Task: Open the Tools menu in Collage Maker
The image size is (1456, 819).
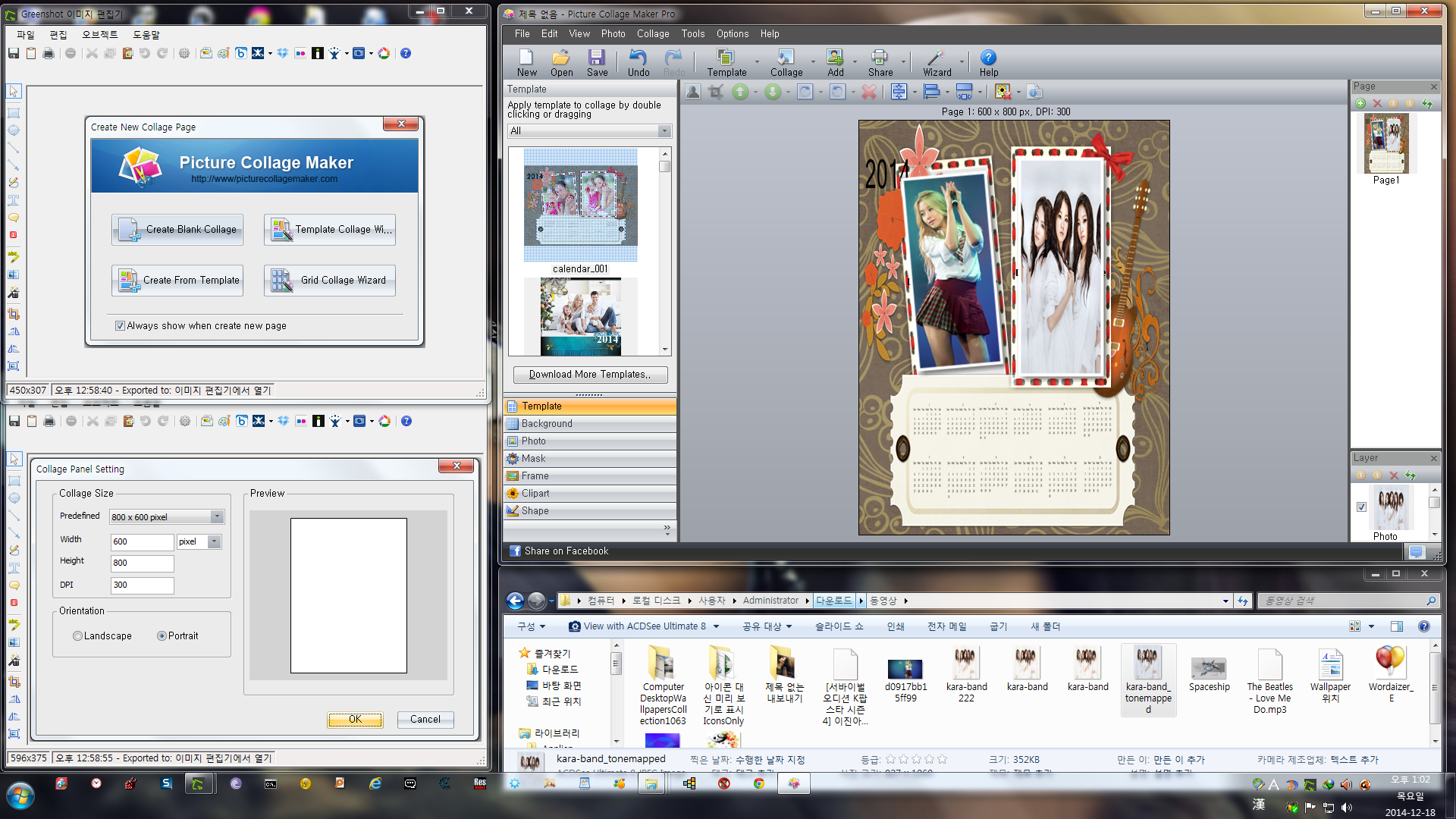Action: pos(692,34)
